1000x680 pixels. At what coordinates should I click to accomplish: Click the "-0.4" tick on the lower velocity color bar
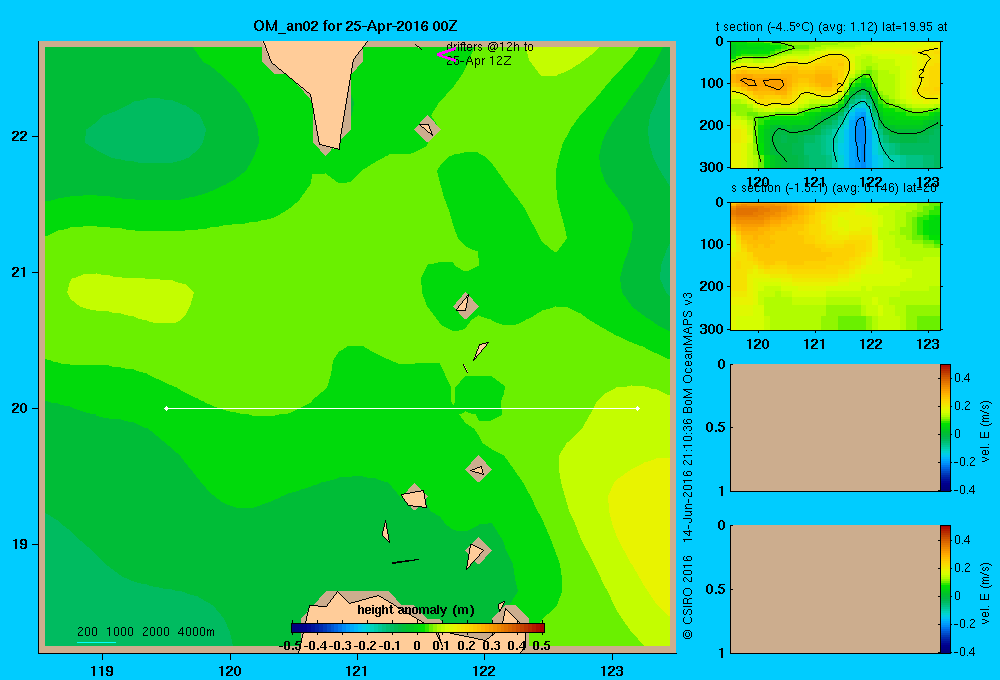(x=964, y=652)
